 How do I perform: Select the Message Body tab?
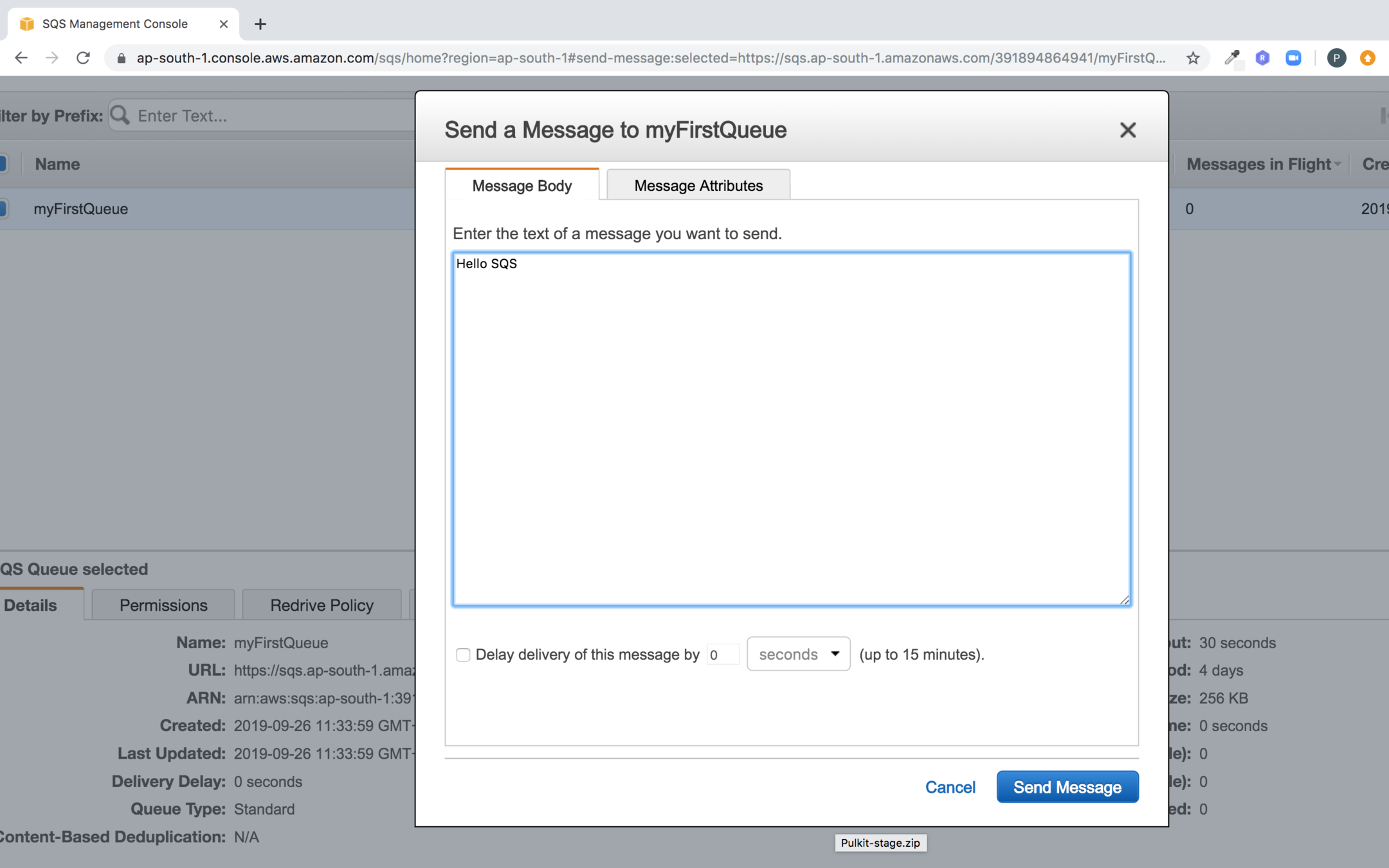[x=522, y=186]
